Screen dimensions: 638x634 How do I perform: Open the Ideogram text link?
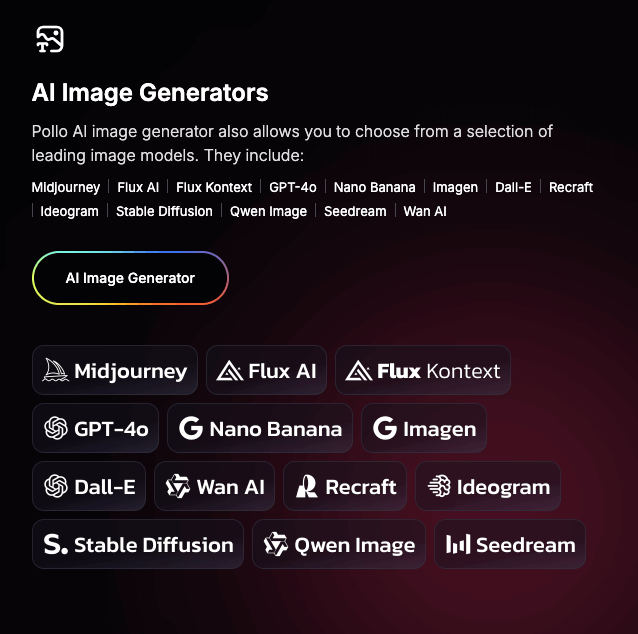pyautogui.click(x=70, y=211)
